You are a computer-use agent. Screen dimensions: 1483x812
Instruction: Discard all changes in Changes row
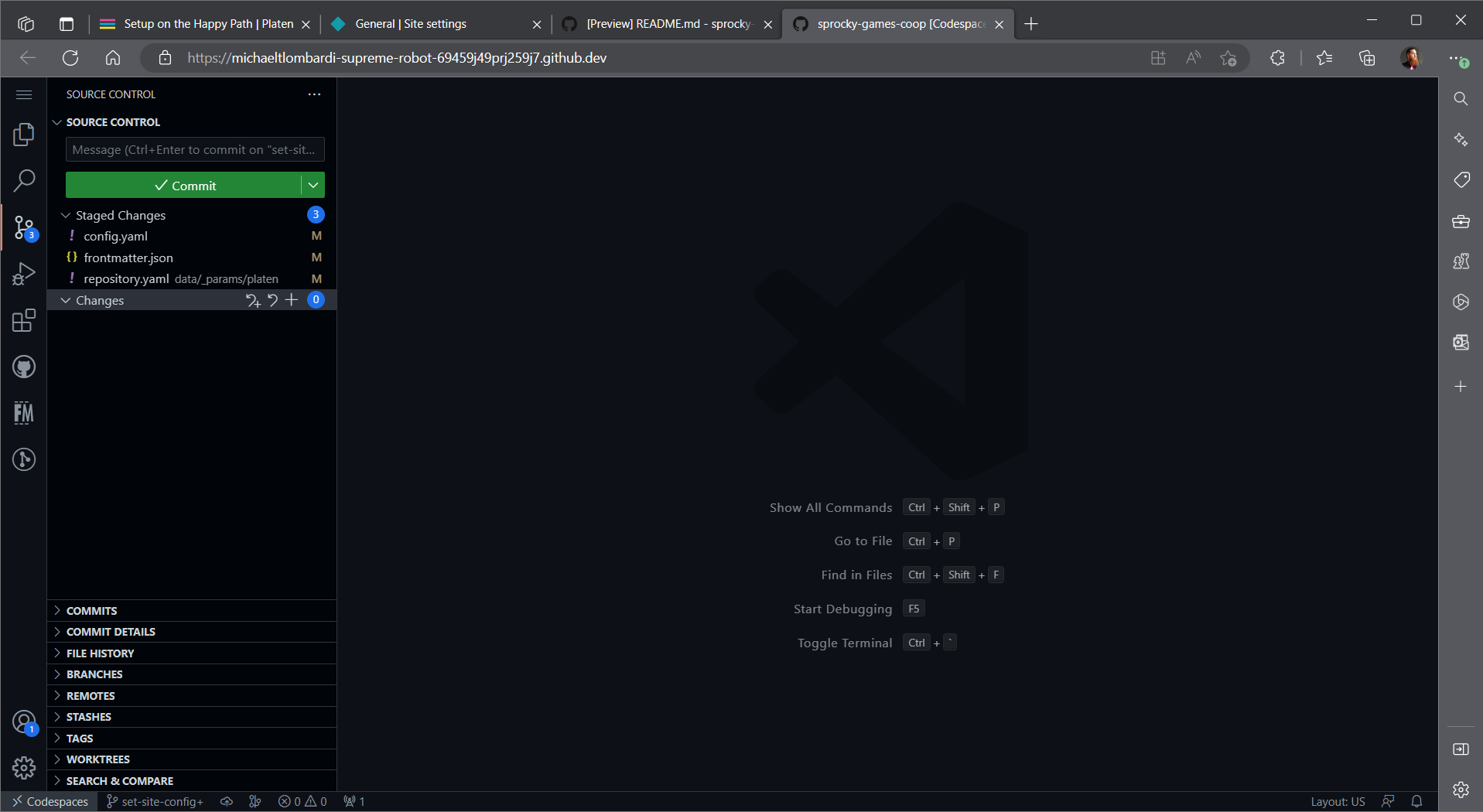point(272,300)
